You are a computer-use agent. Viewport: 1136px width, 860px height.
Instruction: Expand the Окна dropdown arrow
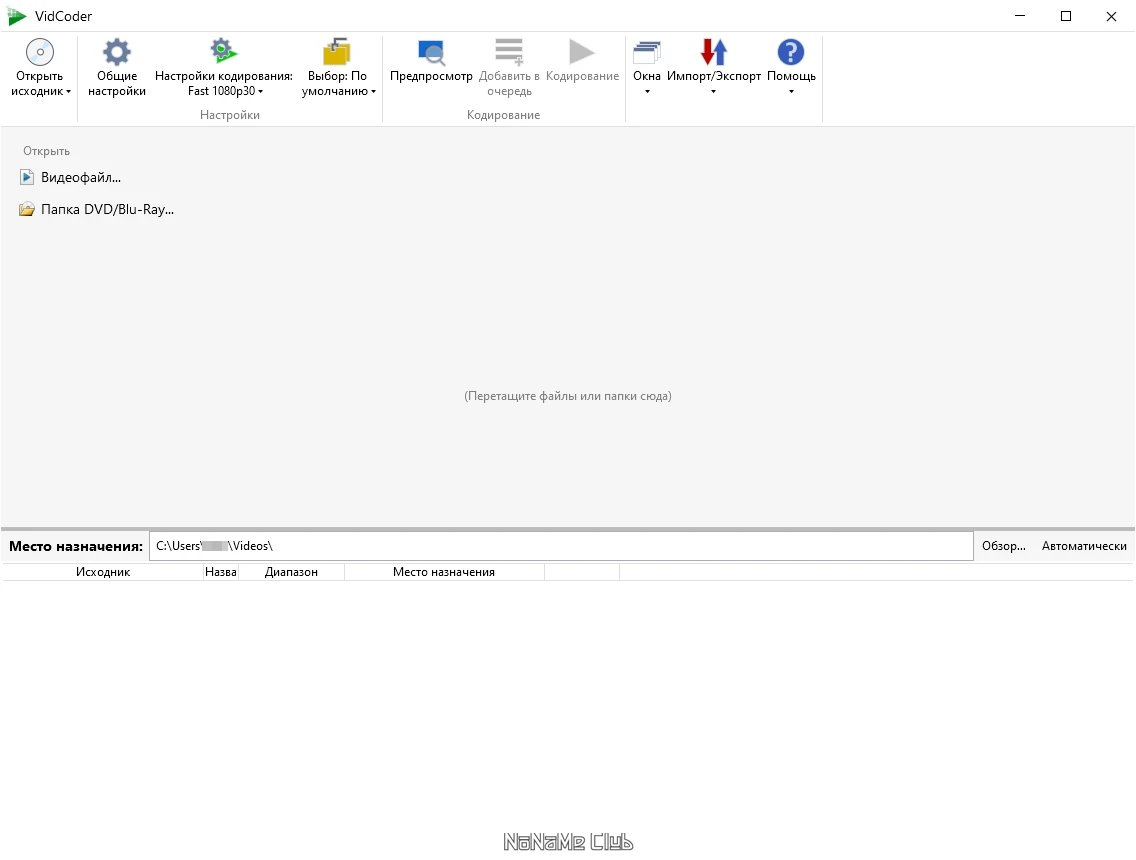tap(647, 92)
